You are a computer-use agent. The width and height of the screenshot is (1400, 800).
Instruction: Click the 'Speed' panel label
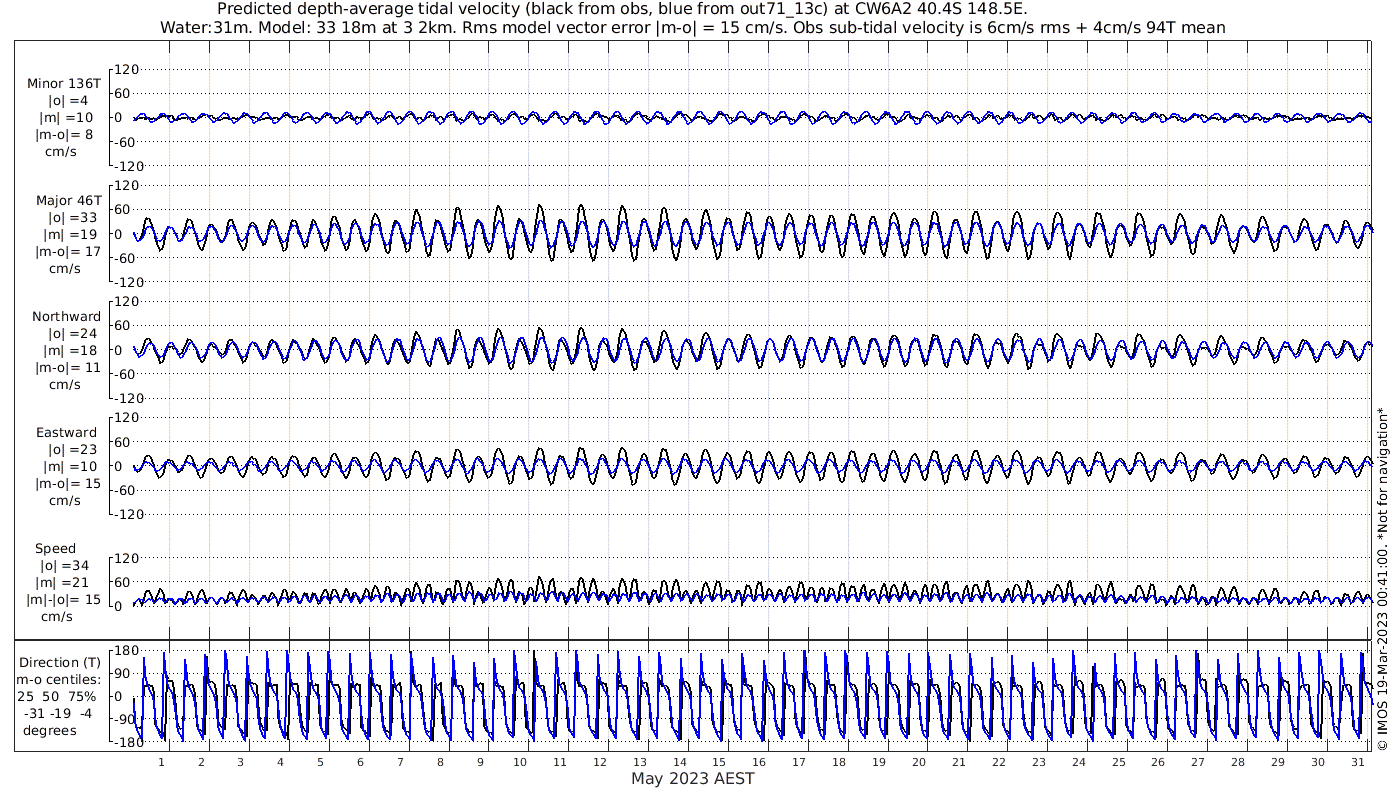(55, 549)
